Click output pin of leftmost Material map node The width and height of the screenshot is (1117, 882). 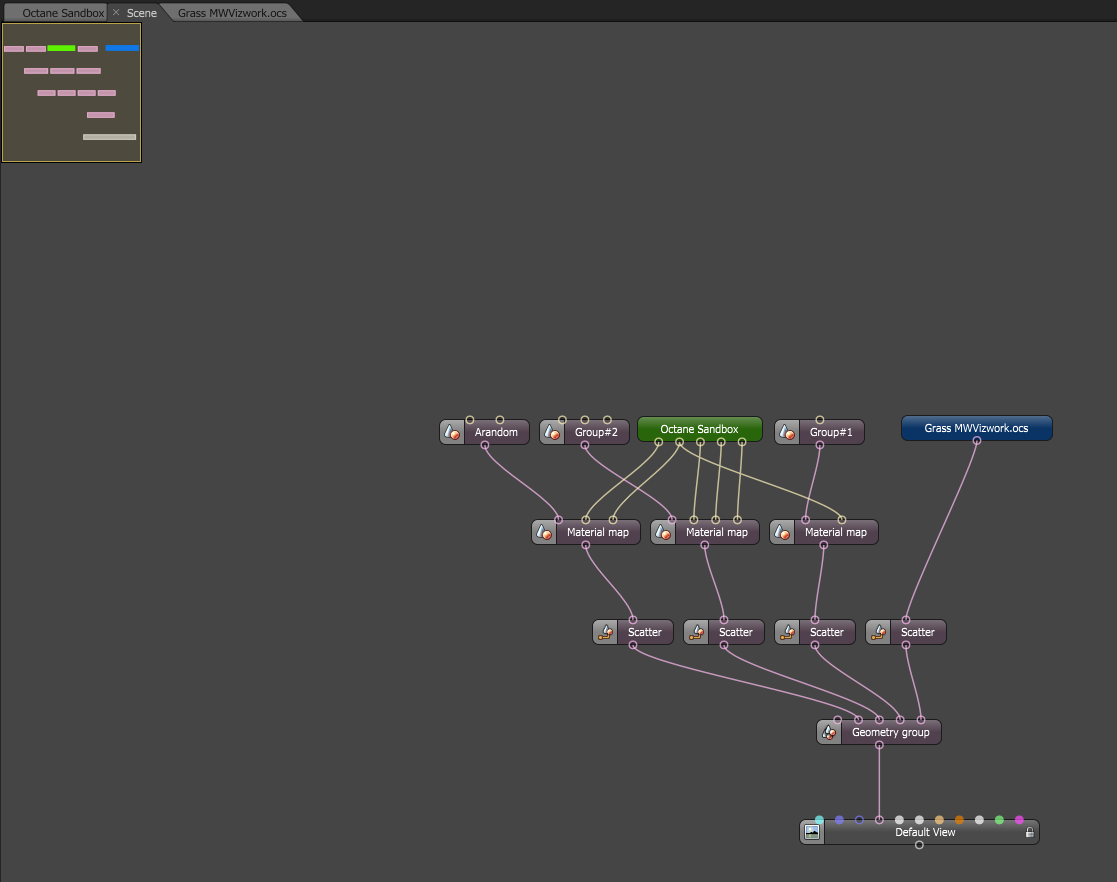pyautogui.click(x=586, y=545)
